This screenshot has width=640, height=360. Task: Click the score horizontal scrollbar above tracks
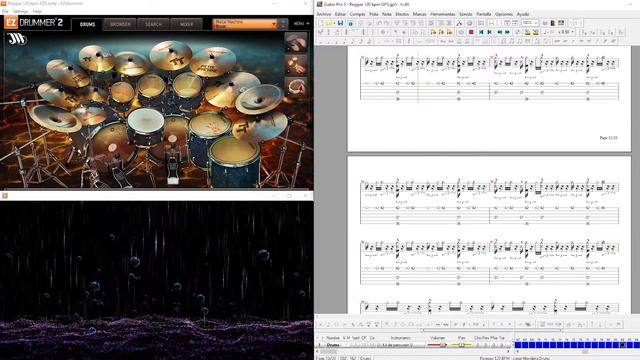491,330
